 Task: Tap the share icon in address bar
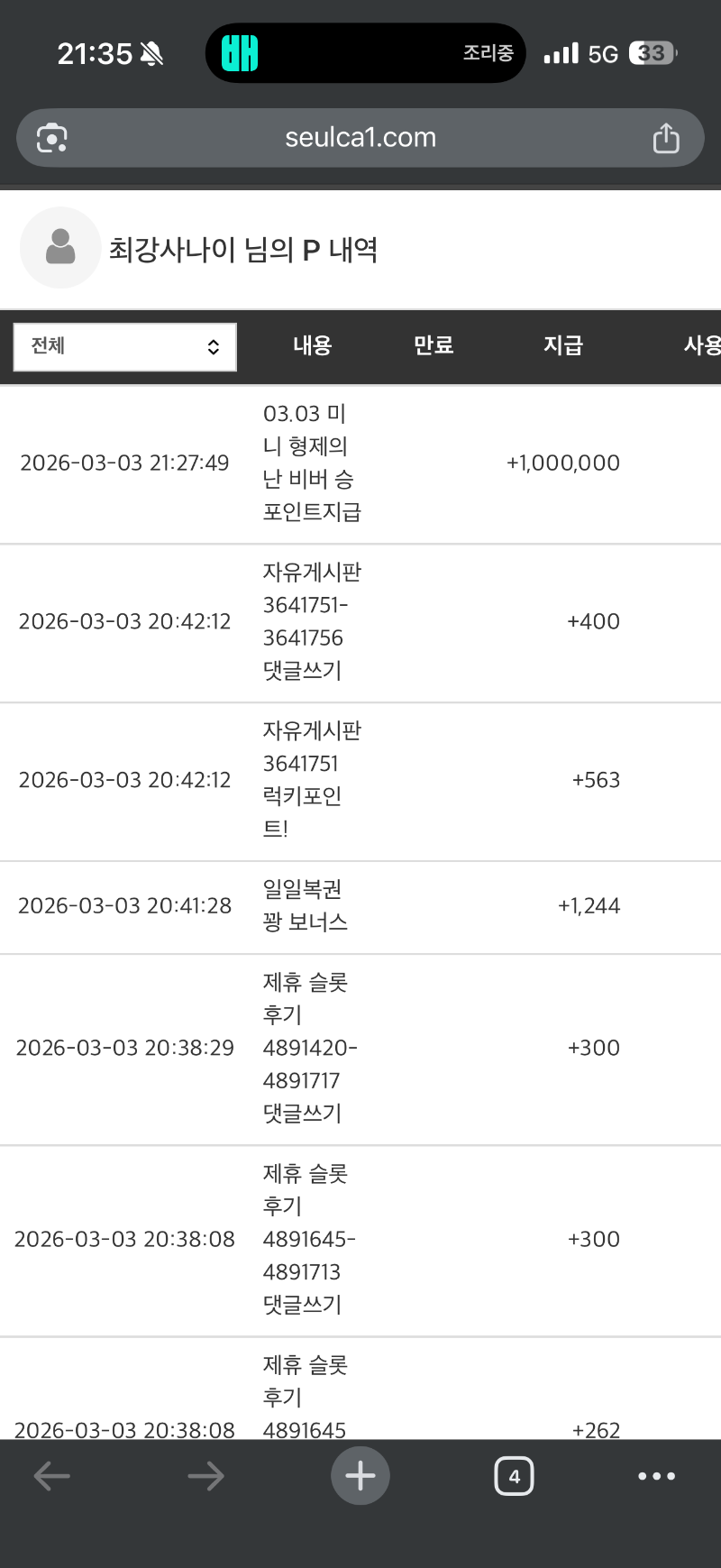[666, 138]
